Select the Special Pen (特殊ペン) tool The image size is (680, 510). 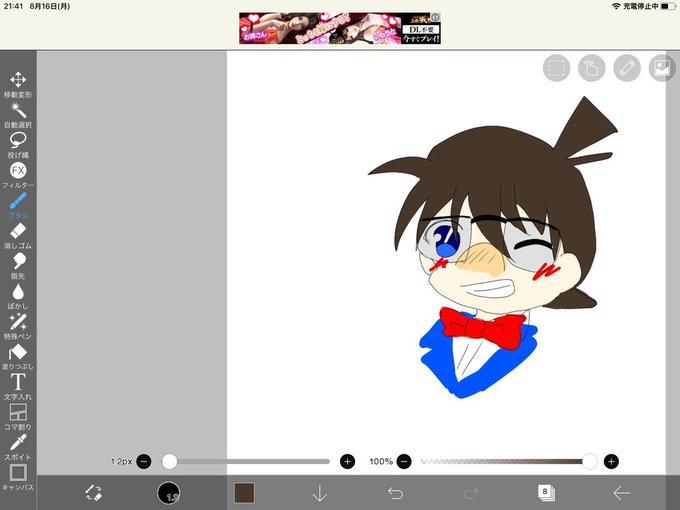click(18, 327)
